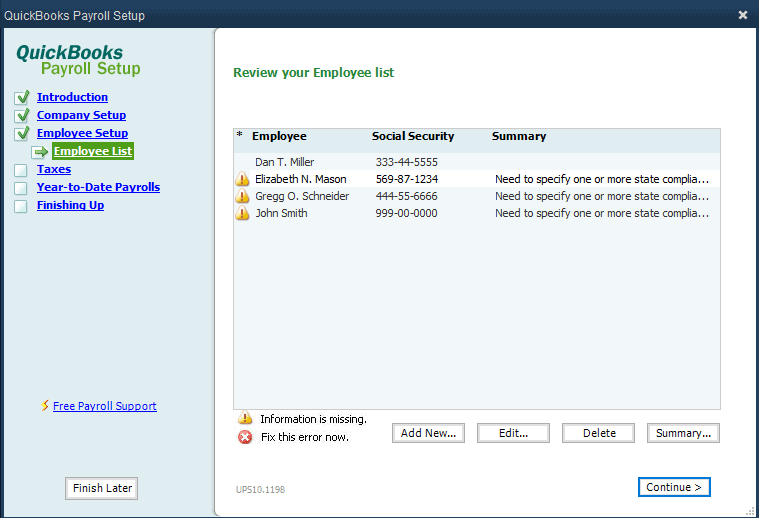Screen dimensions: 759x518
Task: Jump to the Taxes step
Action: [54, 169]
